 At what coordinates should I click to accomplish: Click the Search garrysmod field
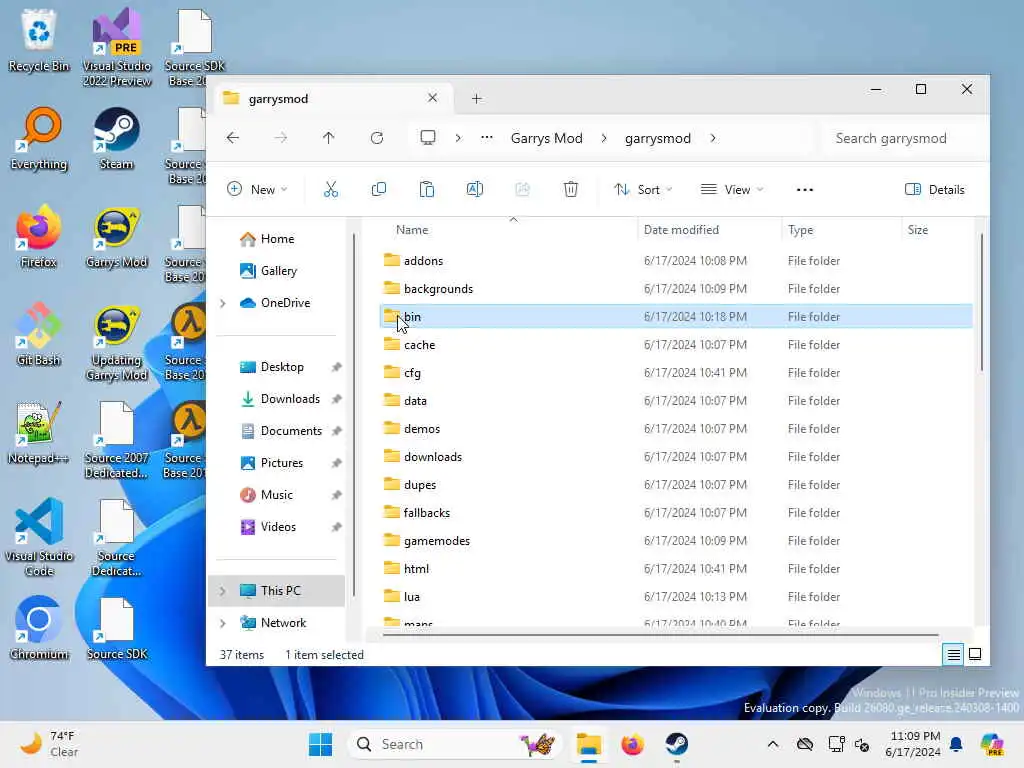click(901, 138)
